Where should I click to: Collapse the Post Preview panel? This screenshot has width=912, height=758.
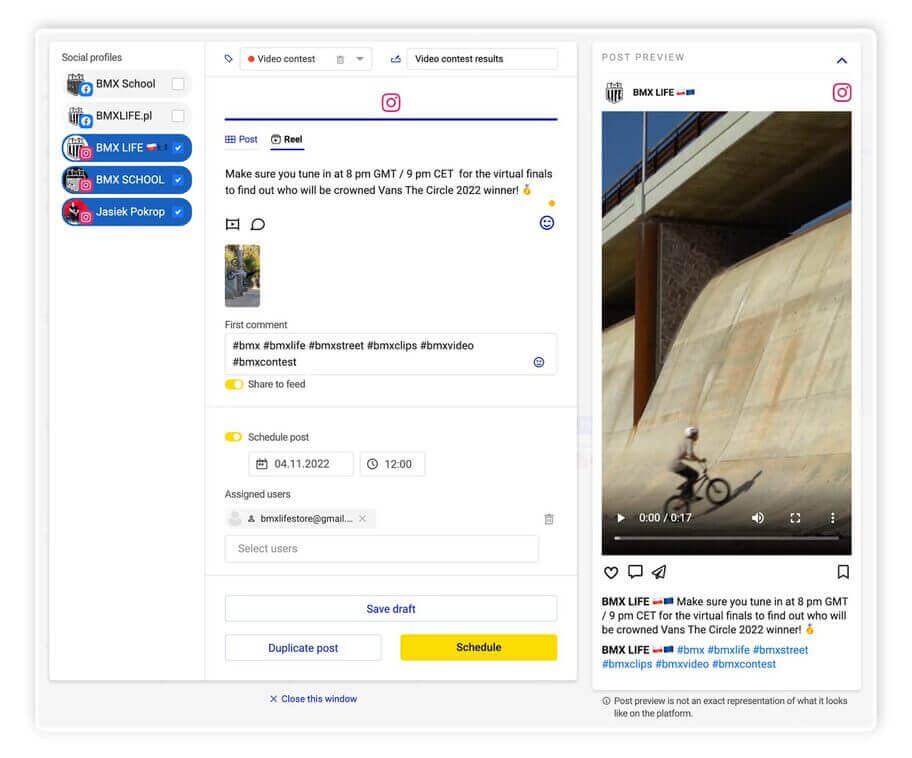pyautogui.click(x=841, y=60)
